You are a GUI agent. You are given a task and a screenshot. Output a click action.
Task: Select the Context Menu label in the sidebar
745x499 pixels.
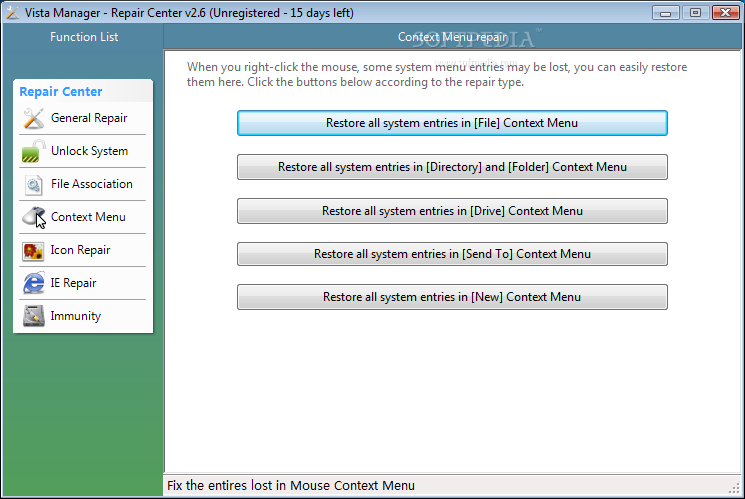tap(88, 217)
